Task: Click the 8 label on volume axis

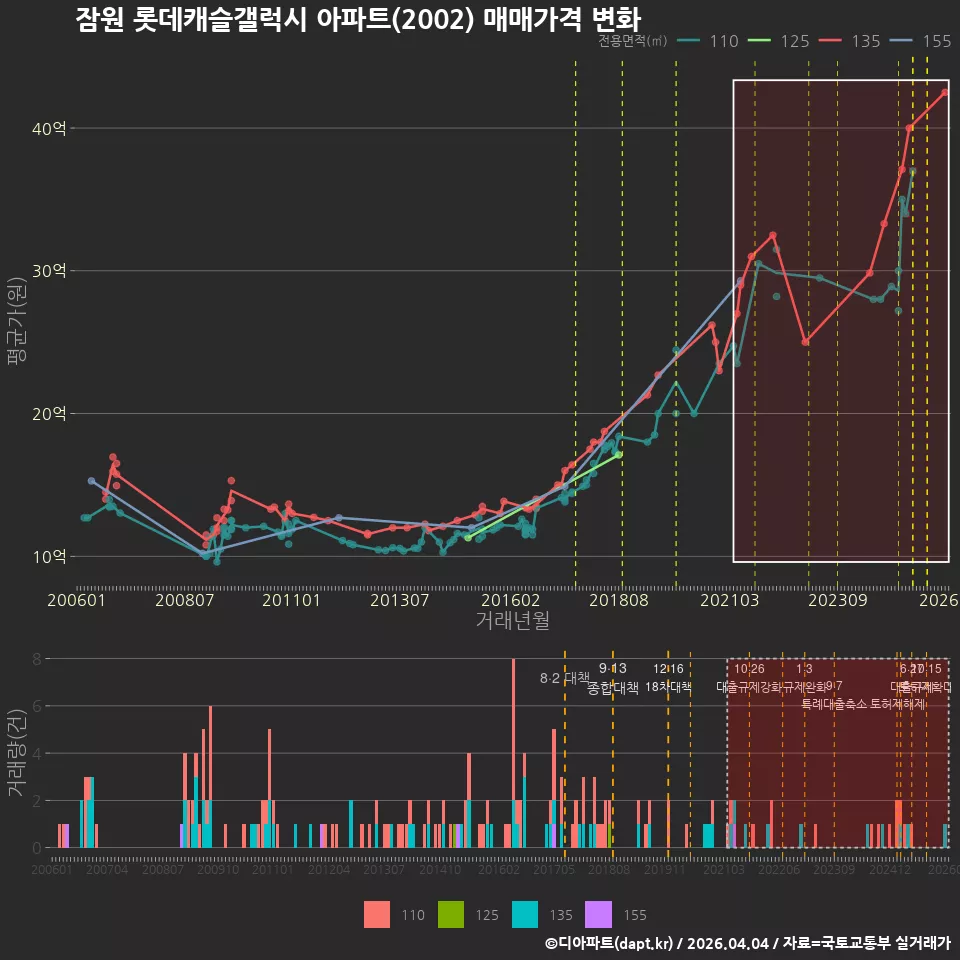Action: [x=37, y=659]
